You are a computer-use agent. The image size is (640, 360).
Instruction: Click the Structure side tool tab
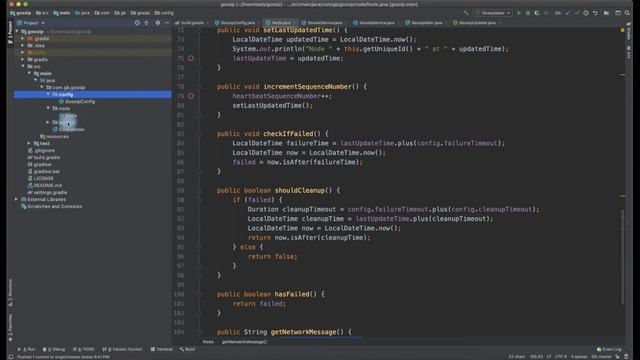point(10,293)
